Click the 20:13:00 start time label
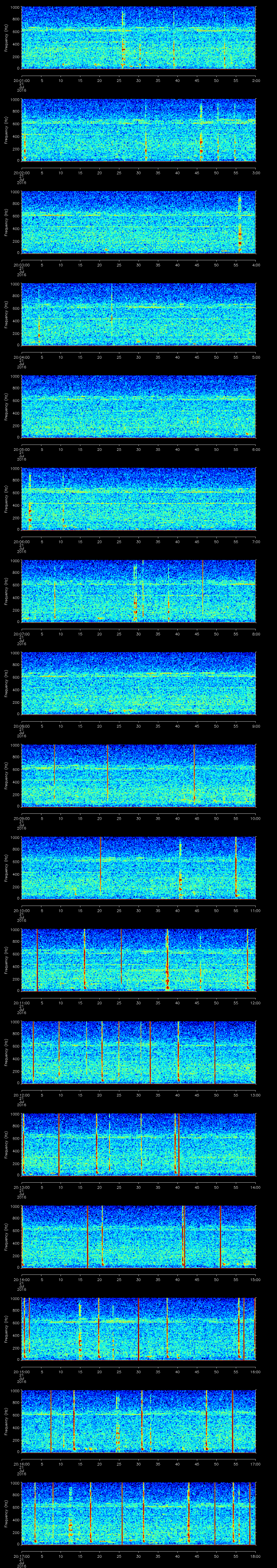This screenshot has height=1568, width=277. pos(21,1187)
